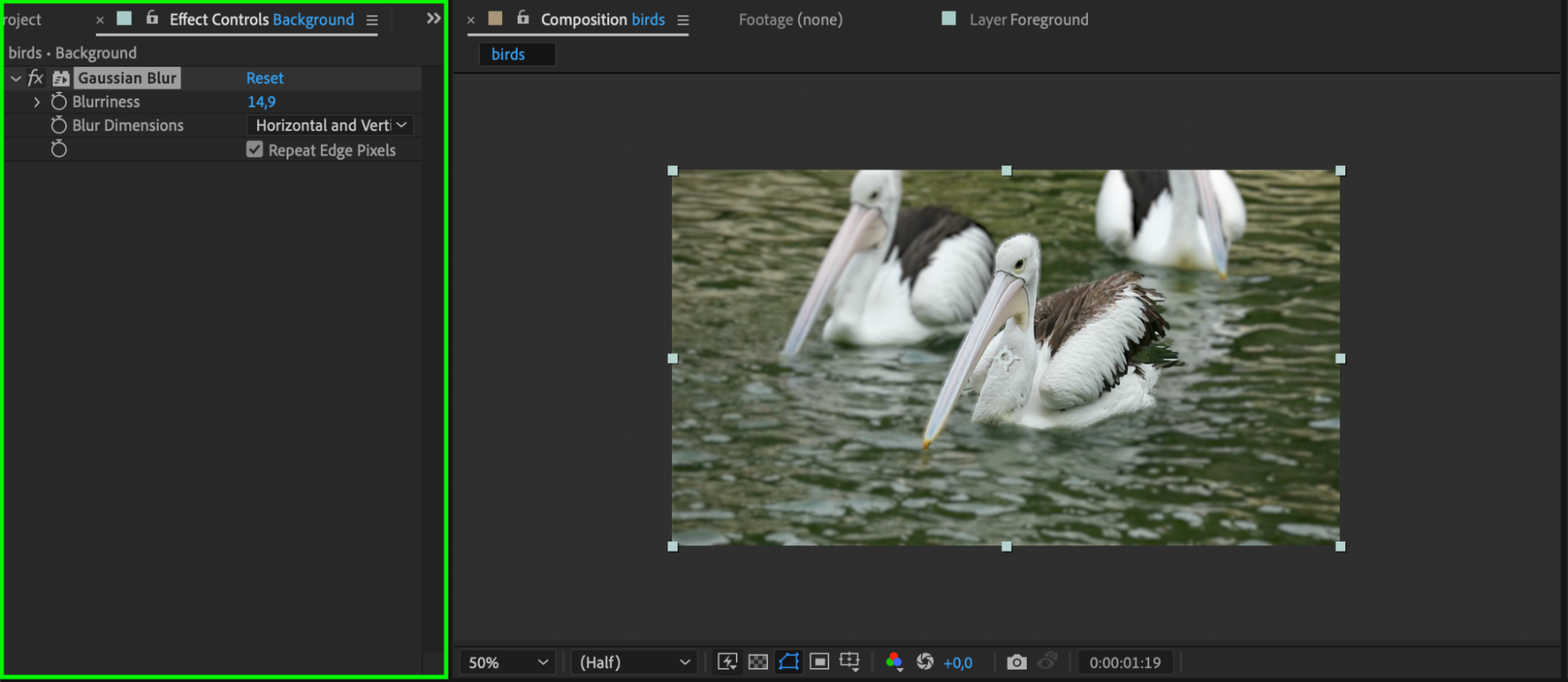Expand the Blurriness property arrow
Image resolution: width=1568 pixels, height=682 pixels.
coord(36,102)
